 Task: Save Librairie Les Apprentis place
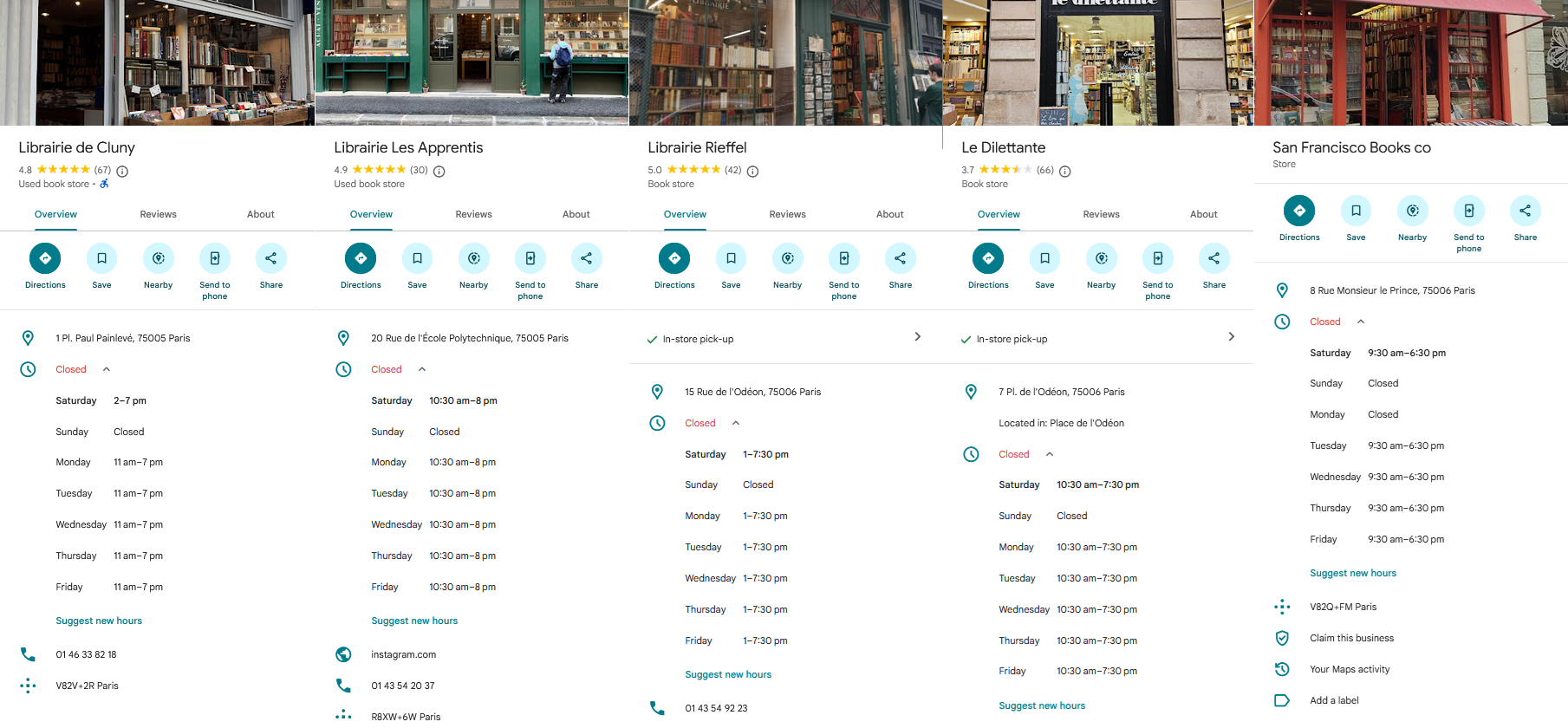(417, 258)
